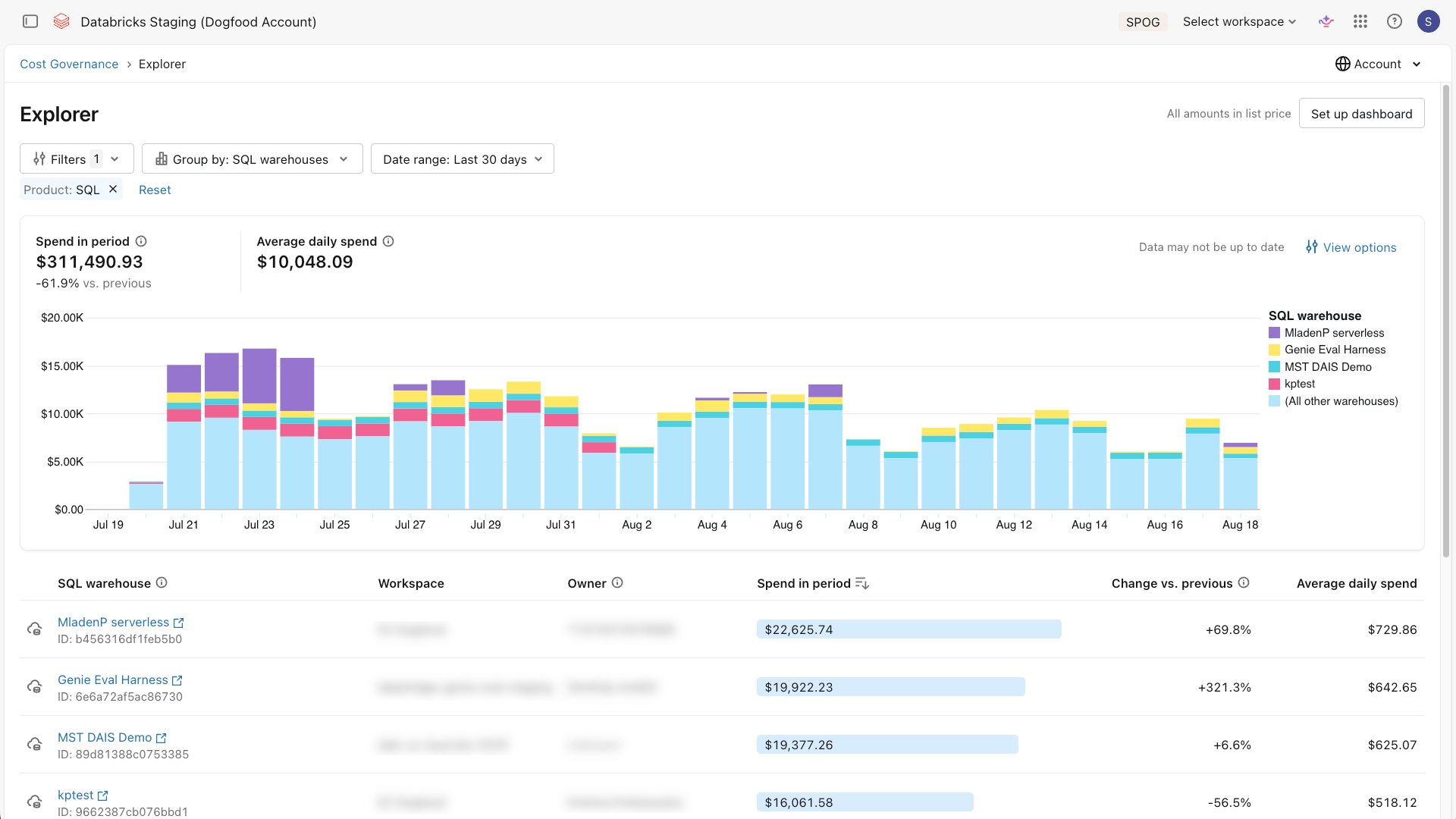Click the View options sliders icon
Viewport: 1456px width, 819px height.
pyautogui.click(x=1312, y=246)
